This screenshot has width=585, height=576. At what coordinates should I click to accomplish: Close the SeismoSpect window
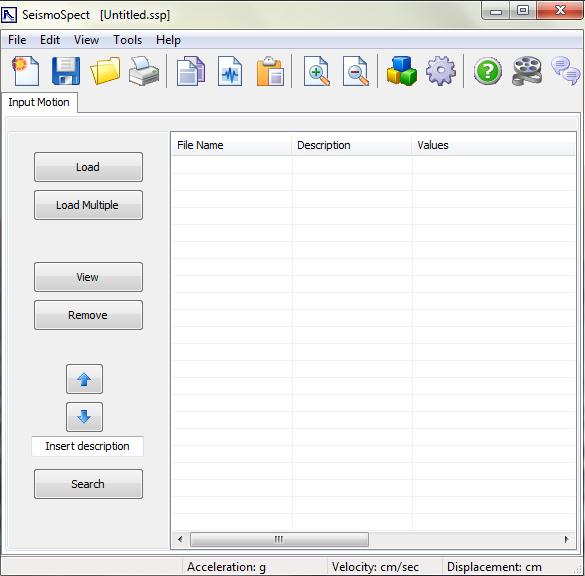point(560,10)
